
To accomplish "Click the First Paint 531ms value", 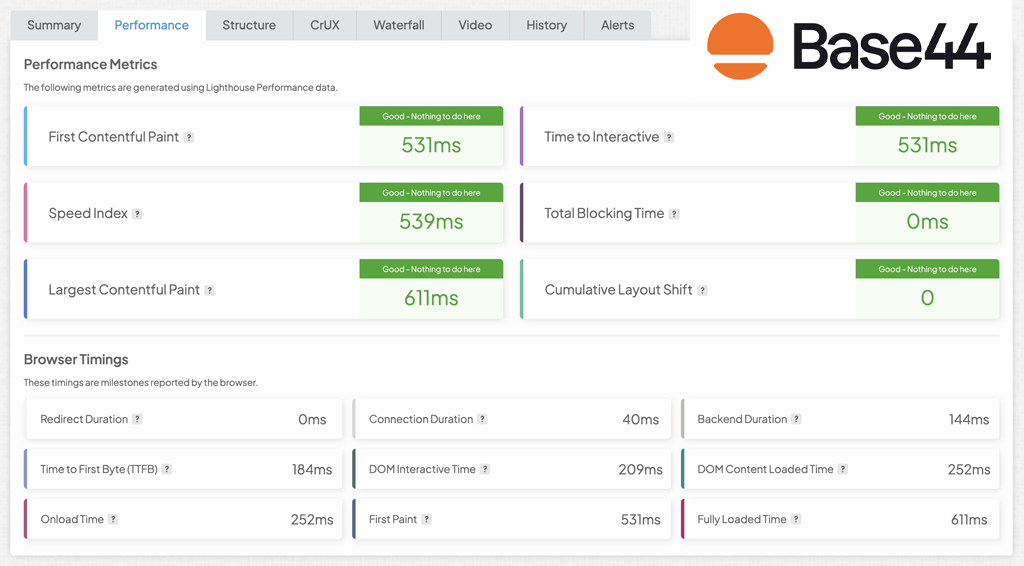I will tap(641, 519).
